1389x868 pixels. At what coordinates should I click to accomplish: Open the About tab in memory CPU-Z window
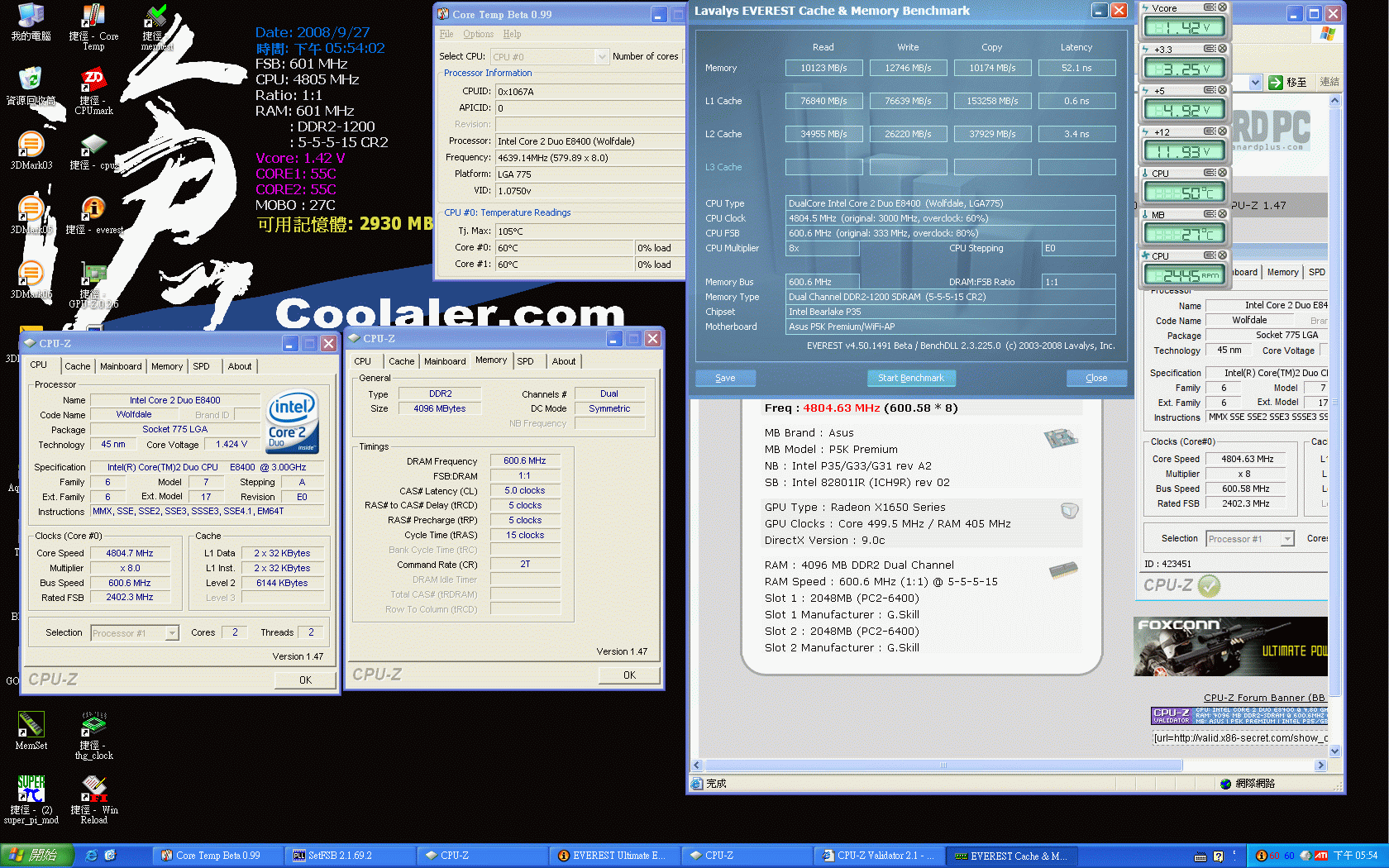point(564,361)
